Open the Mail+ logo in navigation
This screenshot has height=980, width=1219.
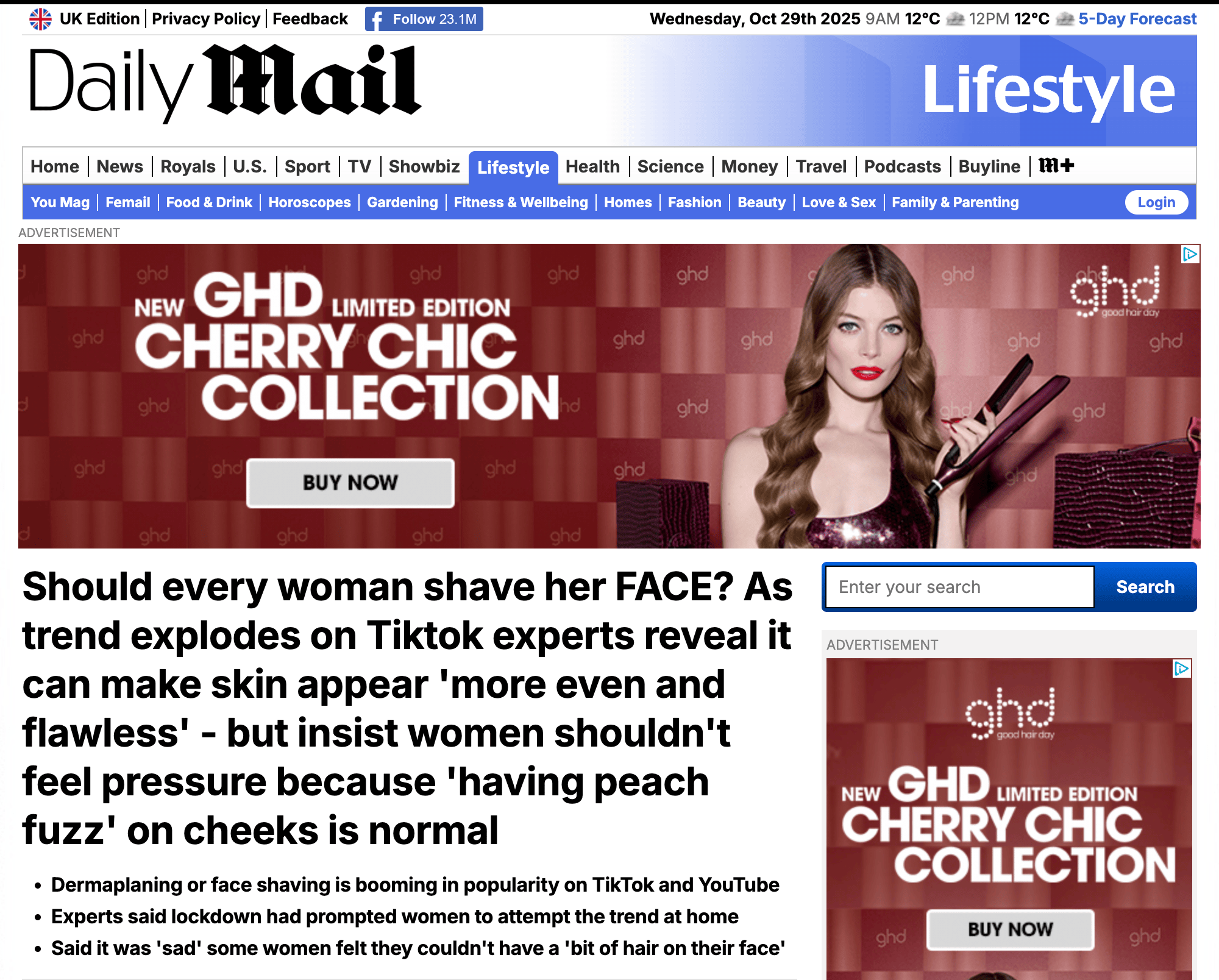tap(1056, 166)
